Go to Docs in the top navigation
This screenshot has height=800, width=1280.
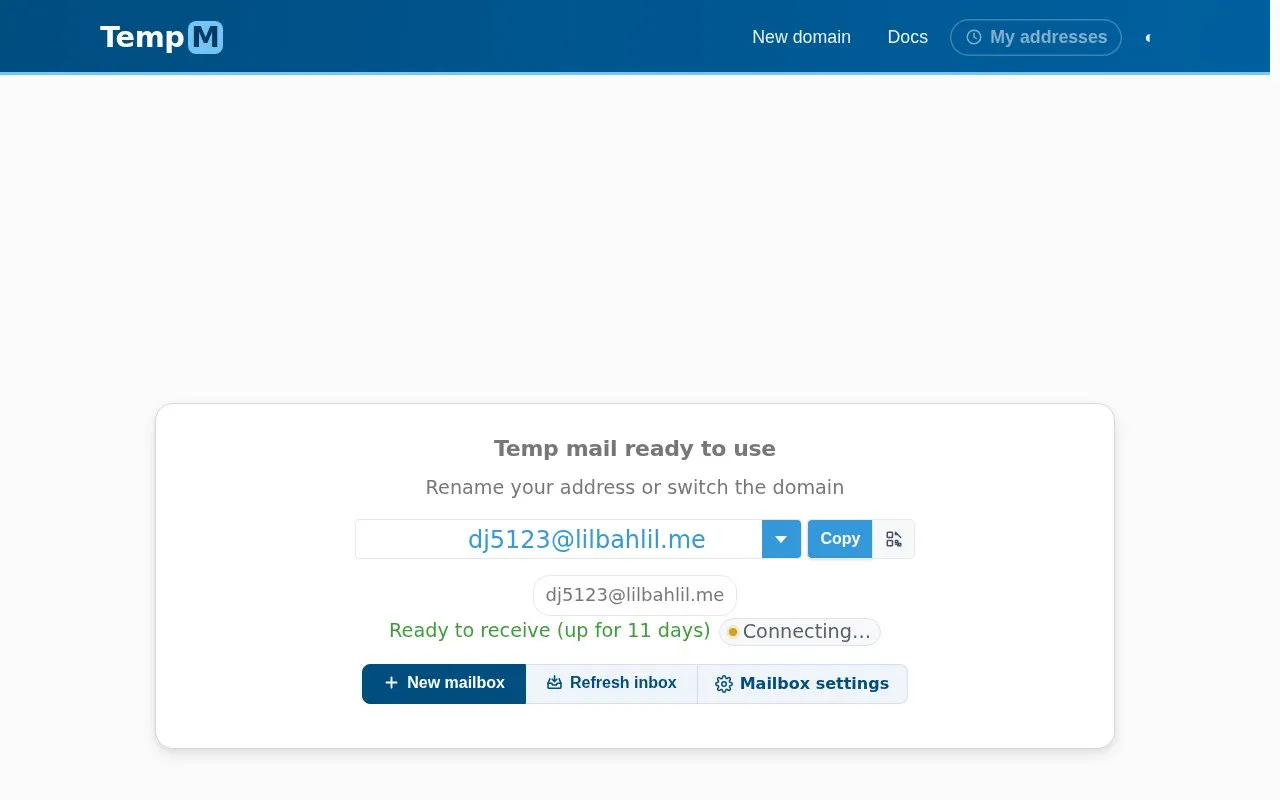(907, 37)
